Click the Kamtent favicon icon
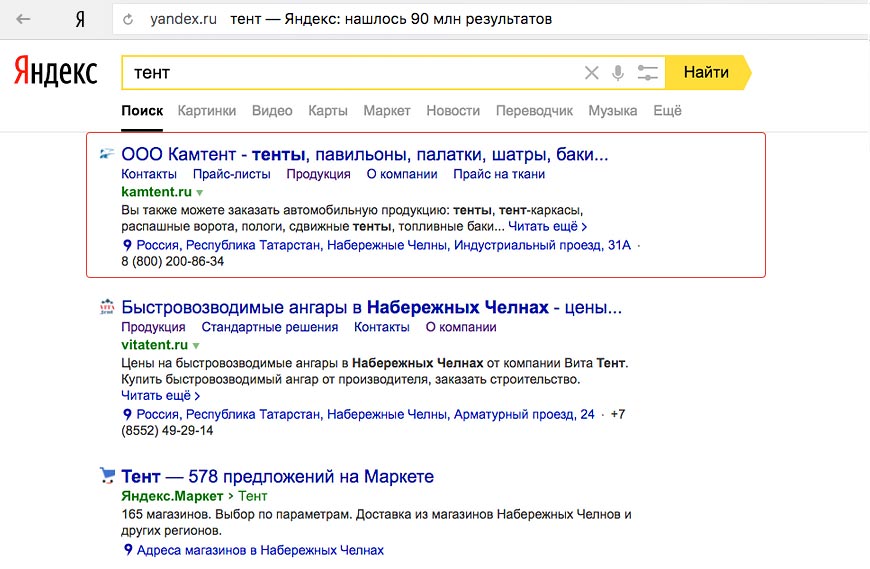Screen dimensions: 870x569 (107, 154)
